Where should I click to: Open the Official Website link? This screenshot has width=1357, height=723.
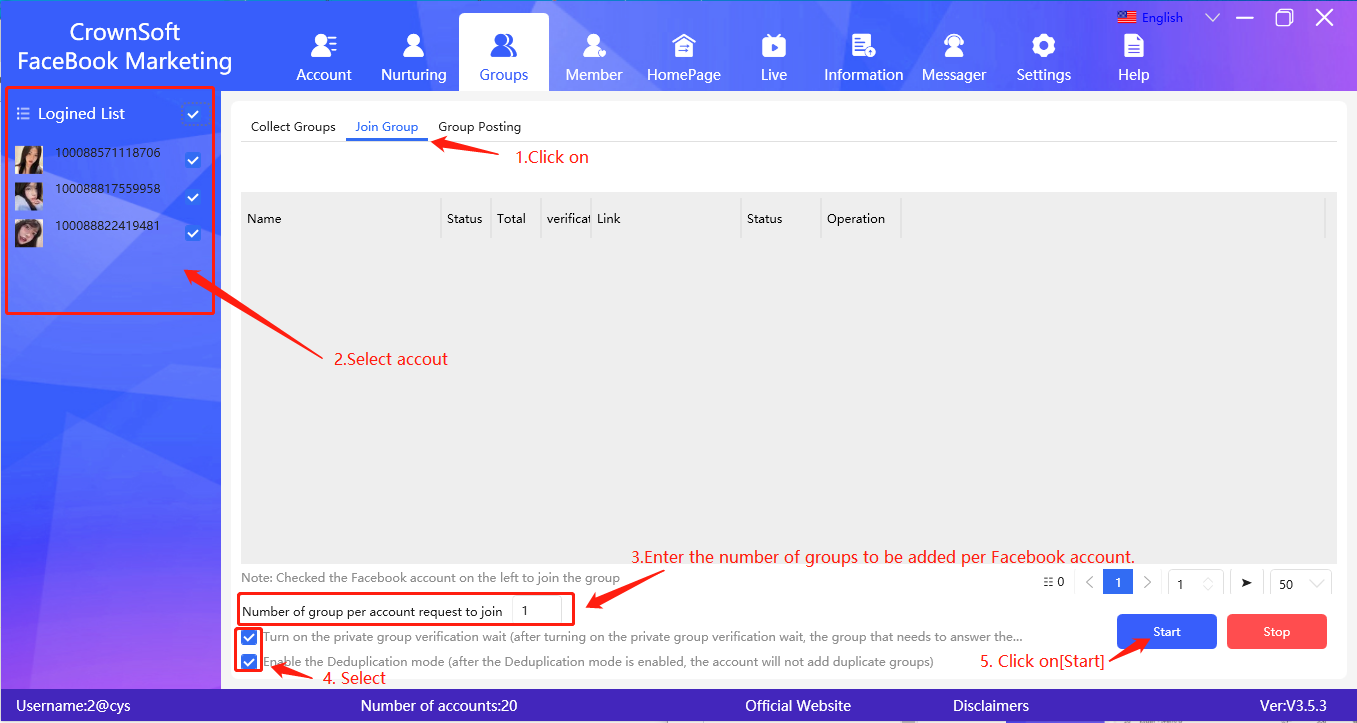797,706
